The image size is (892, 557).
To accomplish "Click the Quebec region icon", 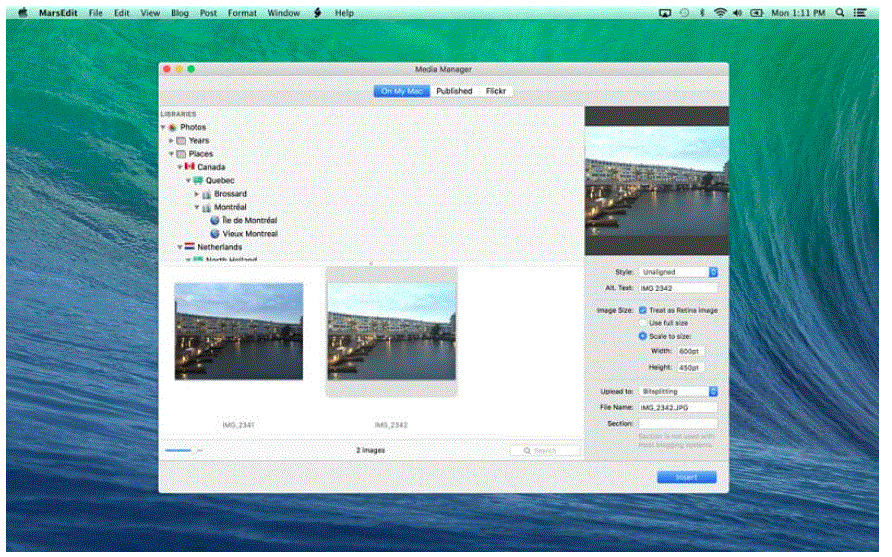I will point(198,180).
